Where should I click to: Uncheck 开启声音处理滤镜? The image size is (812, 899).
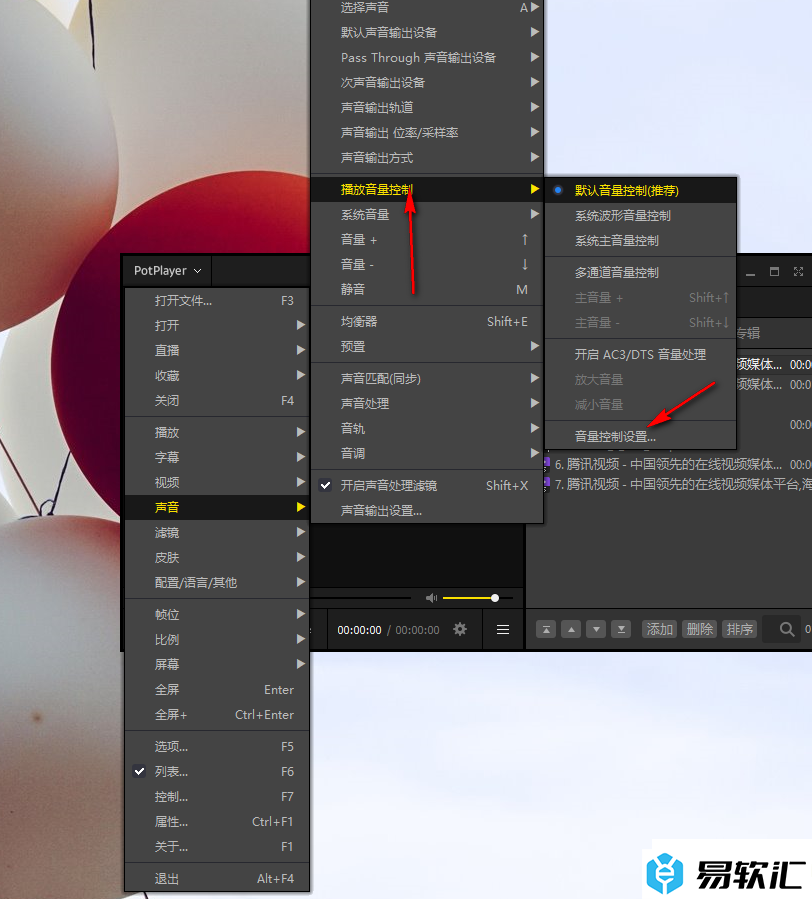coord(427,486)
